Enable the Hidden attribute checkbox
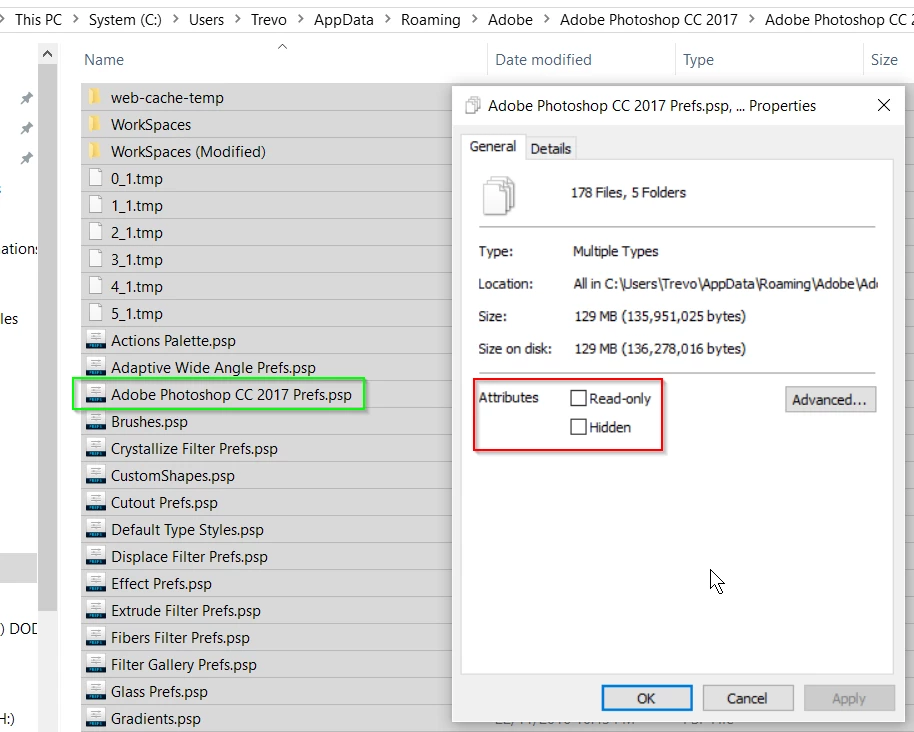This screenshot has width=914, height=732. click(x=578, y=427)
